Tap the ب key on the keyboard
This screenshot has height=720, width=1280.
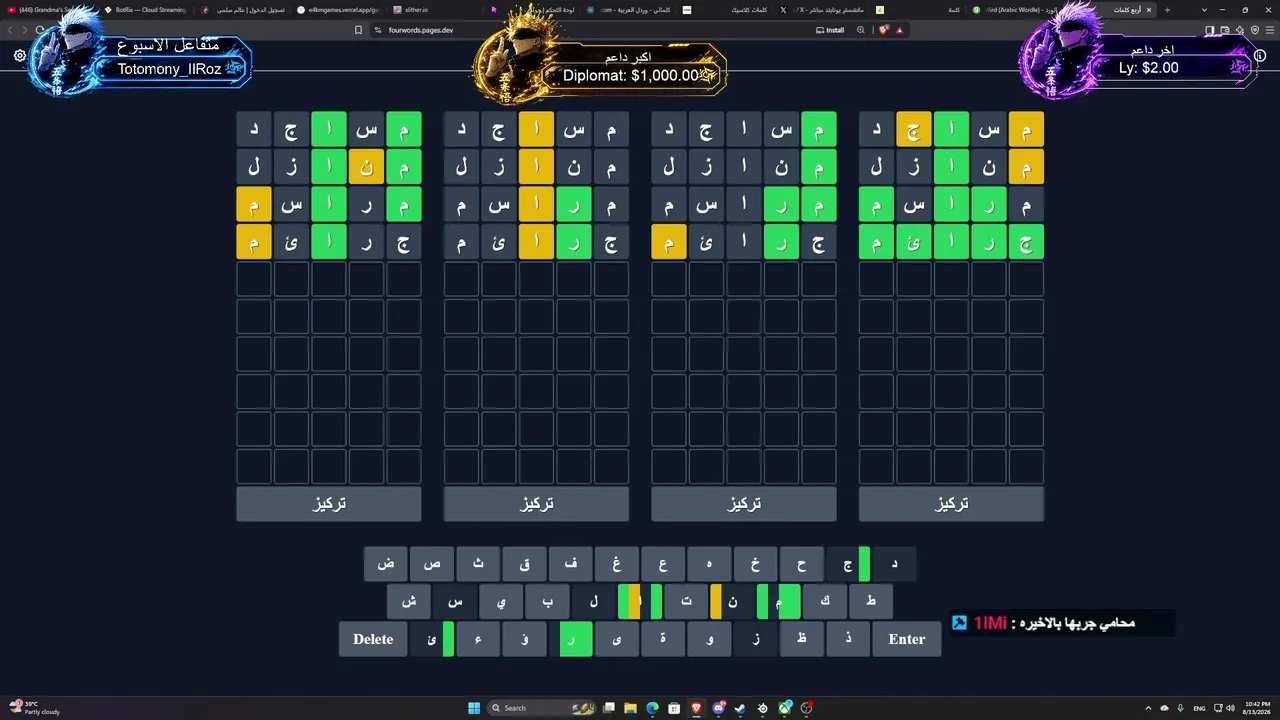point(548,602)
